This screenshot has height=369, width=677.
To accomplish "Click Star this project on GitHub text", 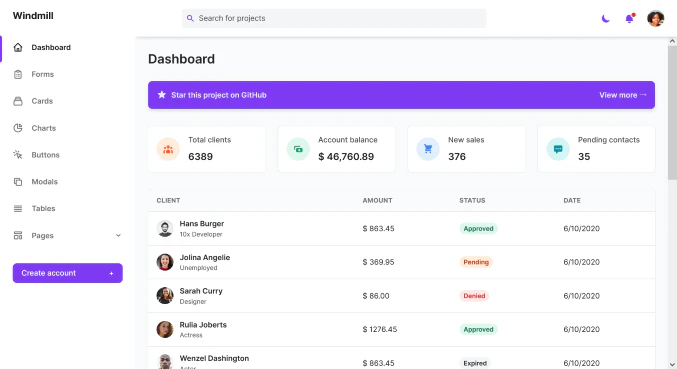I will pyautogui.click(x=218, y=95).
